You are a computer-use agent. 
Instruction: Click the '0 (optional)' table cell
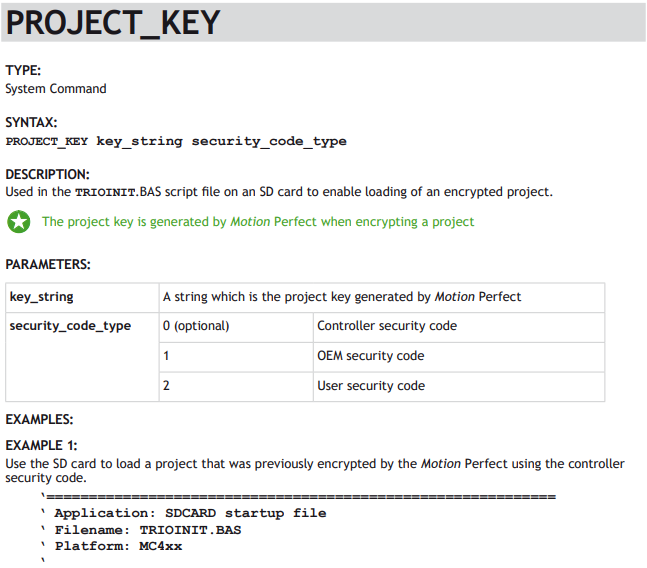[x=236, y=327]
